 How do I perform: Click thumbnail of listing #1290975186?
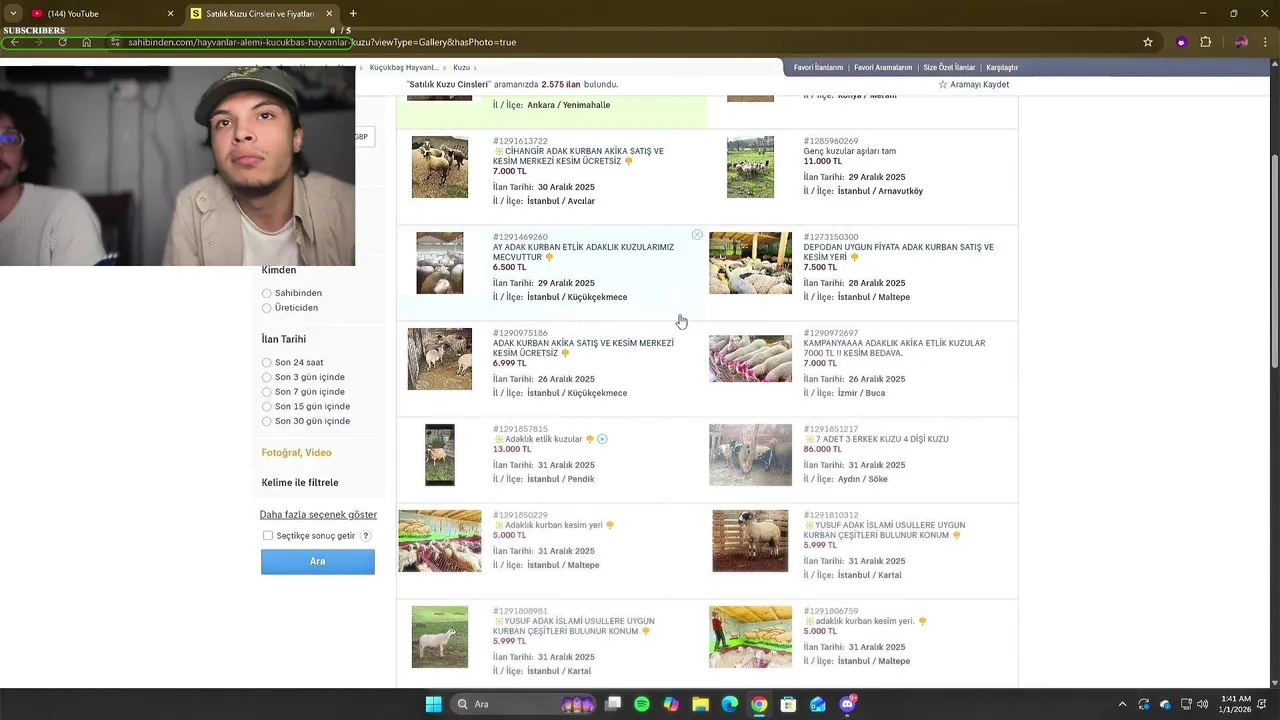pos(440,359)
